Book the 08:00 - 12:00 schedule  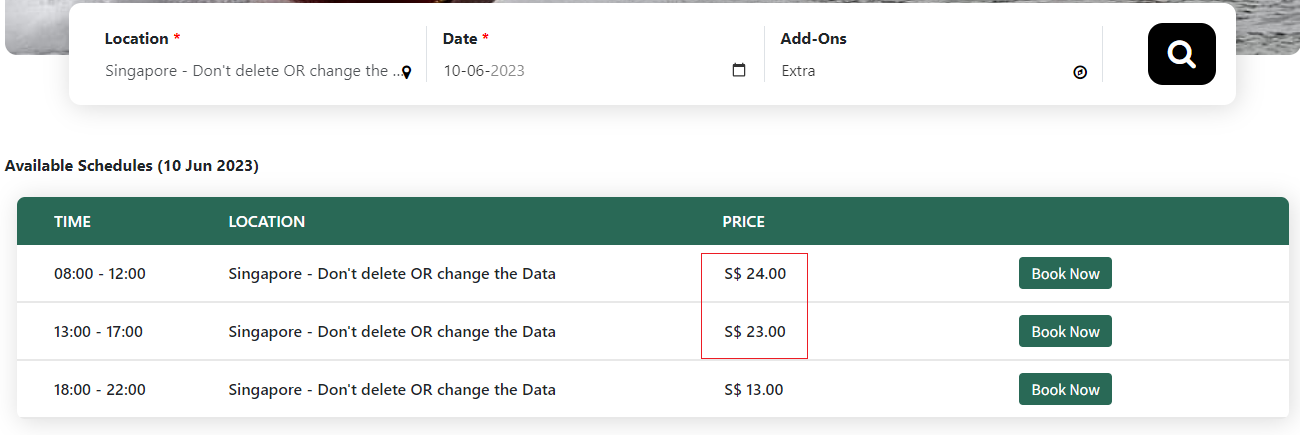tap(1065, 274)
